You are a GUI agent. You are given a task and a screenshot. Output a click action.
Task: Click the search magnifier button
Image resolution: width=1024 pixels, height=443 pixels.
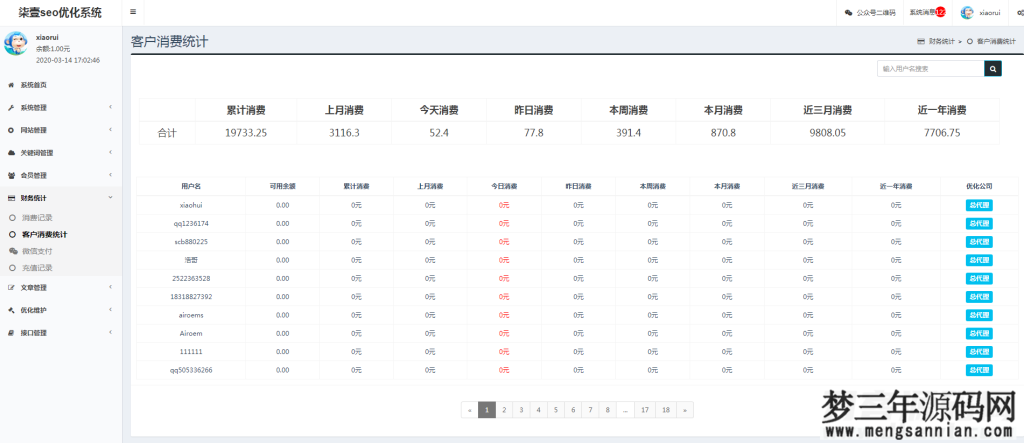(x=993, y=69)
